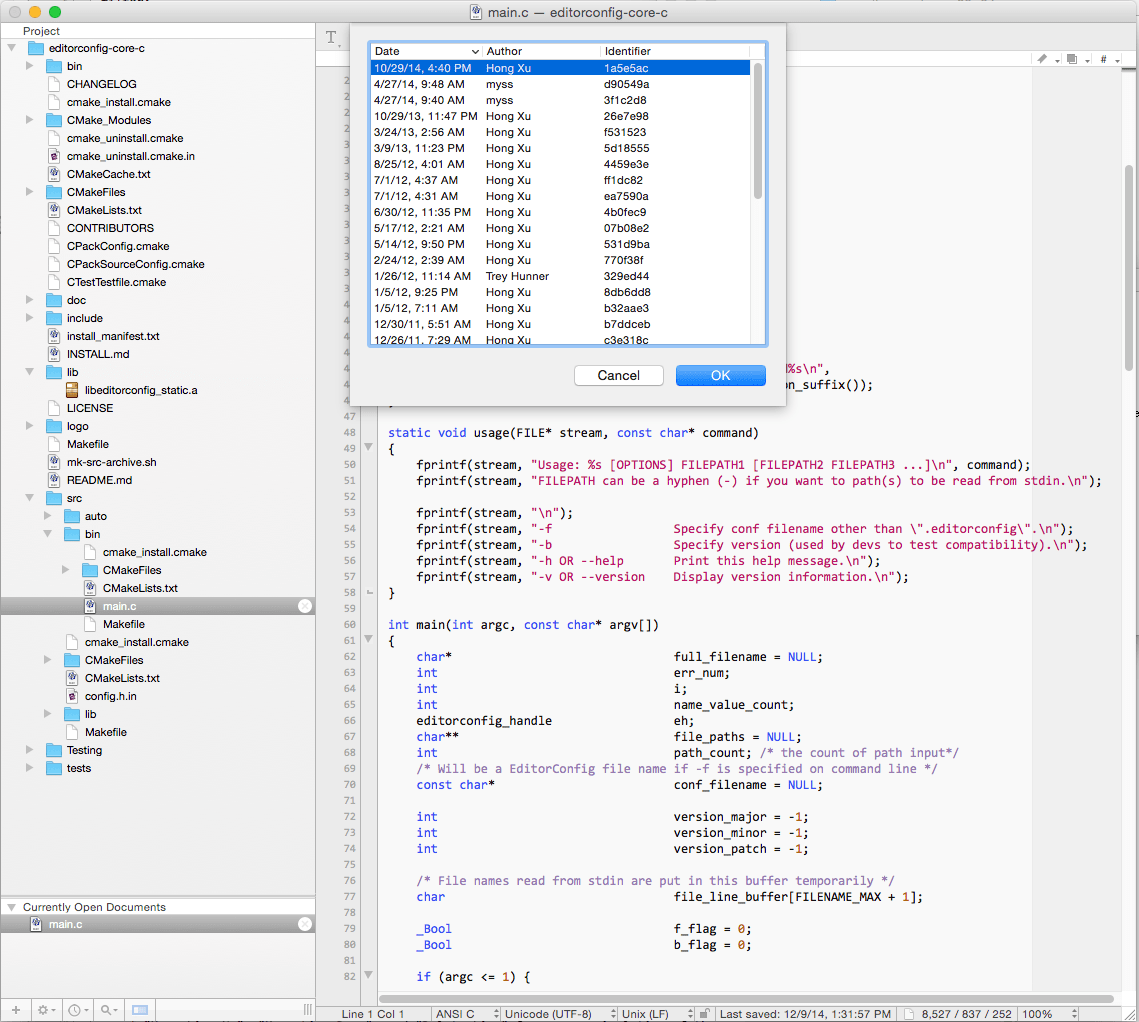Cancel the revision selection dialog
1139x1022 pixels.
click(x=618, y=375)
